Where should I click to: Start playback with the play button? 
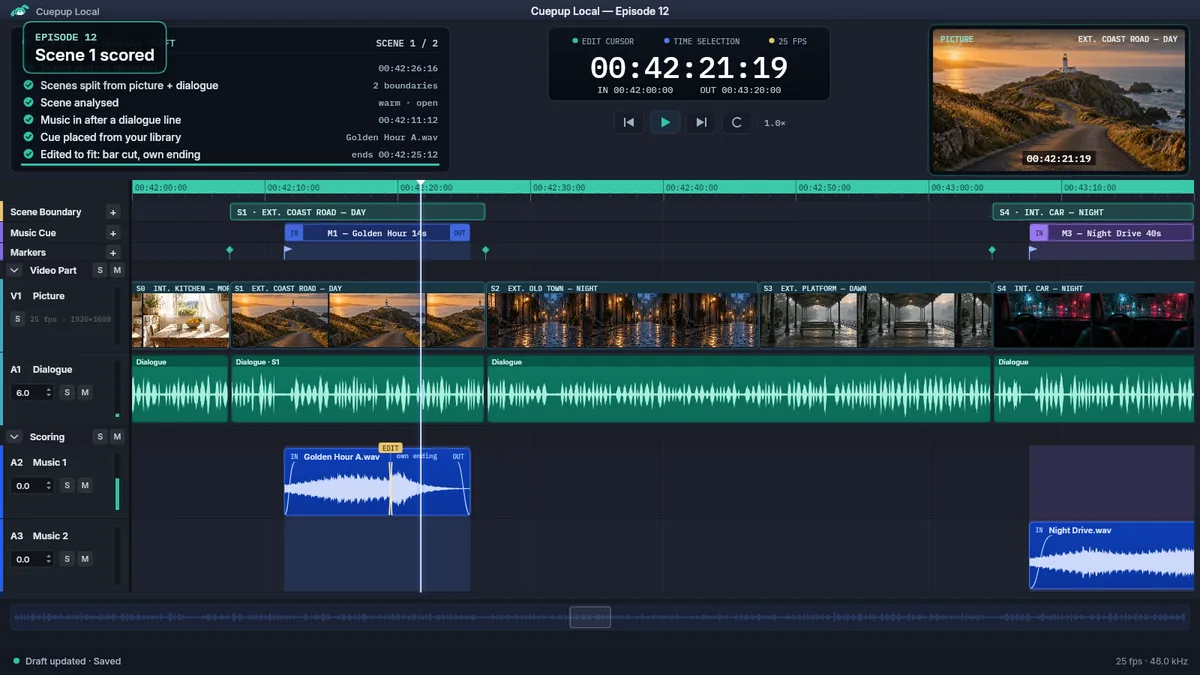pos(665,122)
